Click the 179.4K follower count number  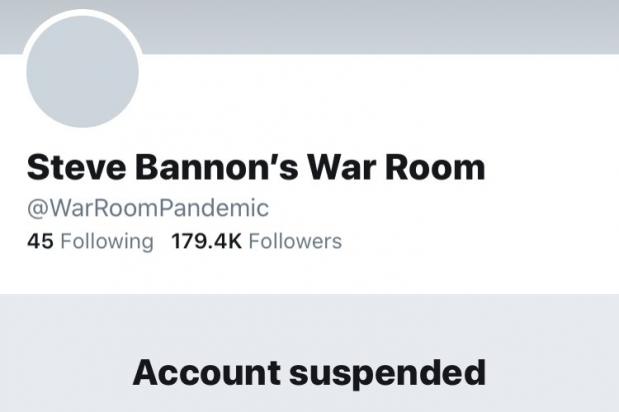point(206,241)
